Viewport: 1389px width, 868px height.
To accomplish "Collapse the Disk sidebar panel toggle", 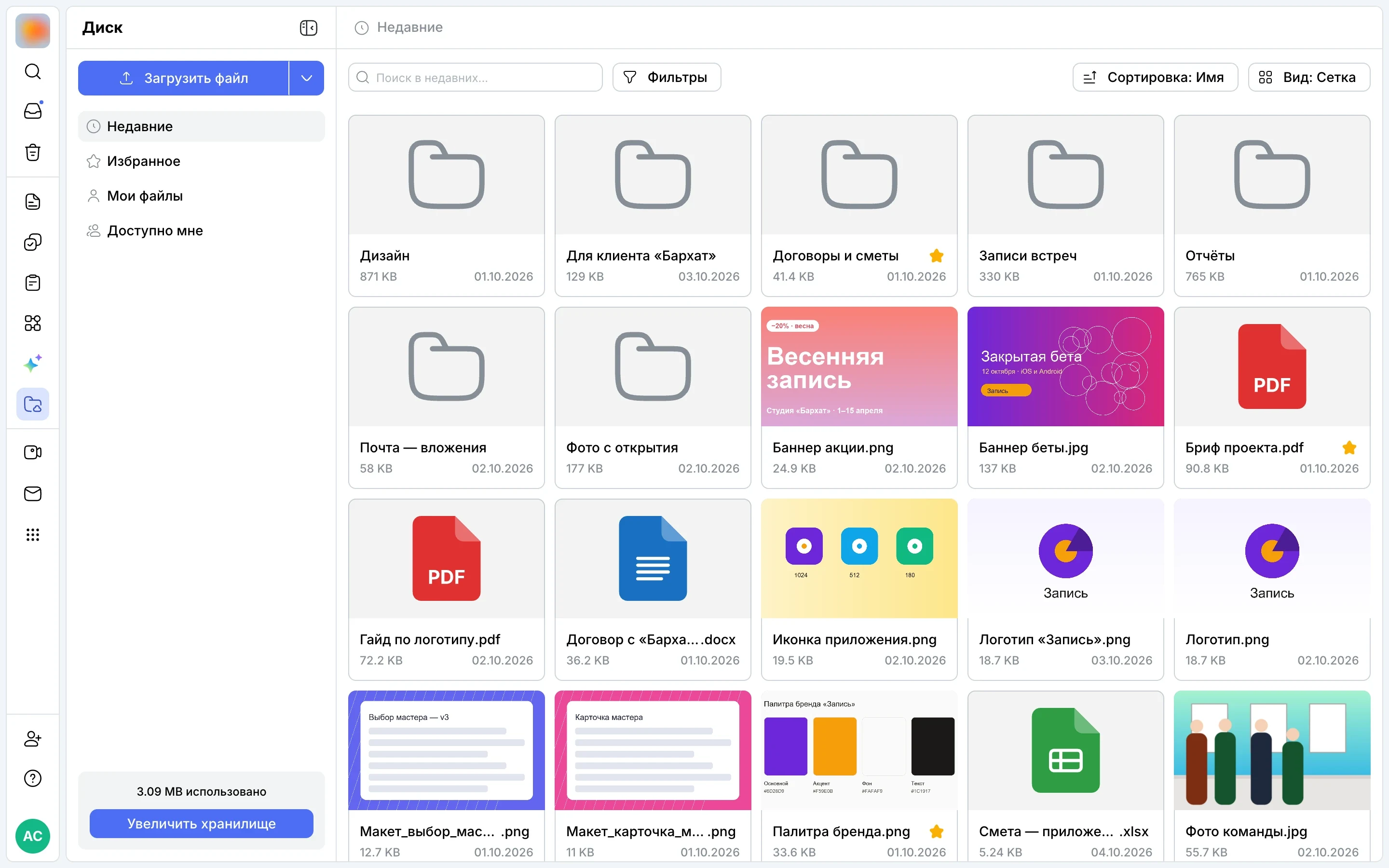I will tap(309, 27).
